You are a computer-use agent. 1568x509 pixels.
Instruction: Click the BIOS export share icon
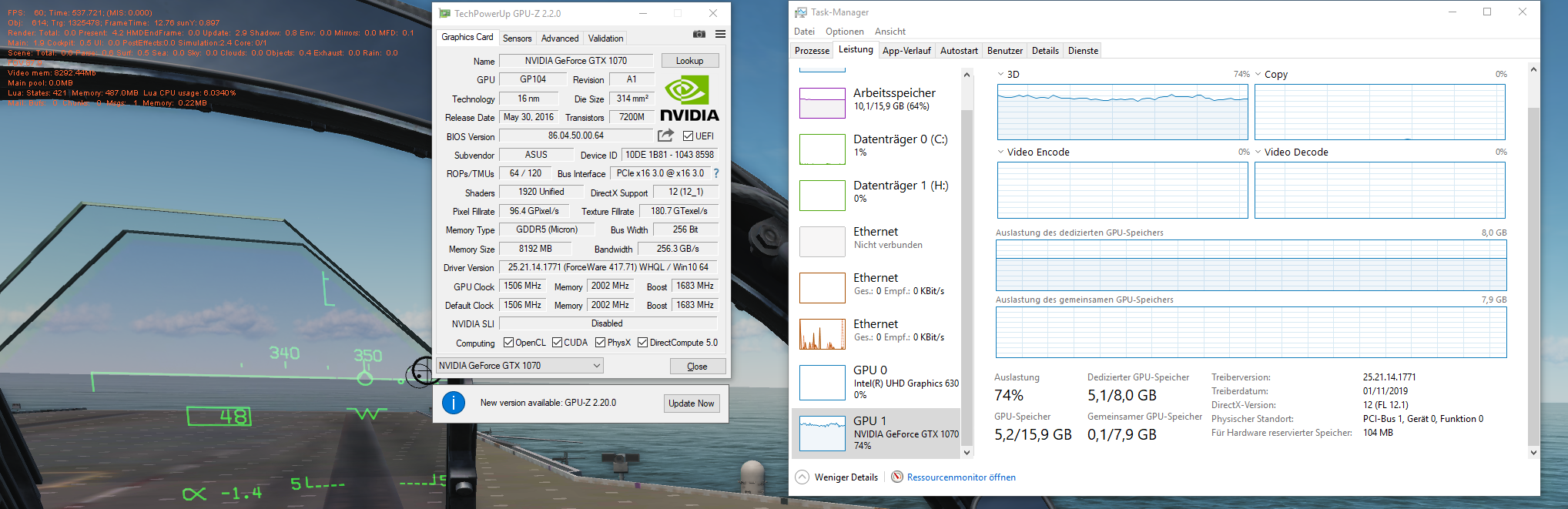tap(665, 136)
